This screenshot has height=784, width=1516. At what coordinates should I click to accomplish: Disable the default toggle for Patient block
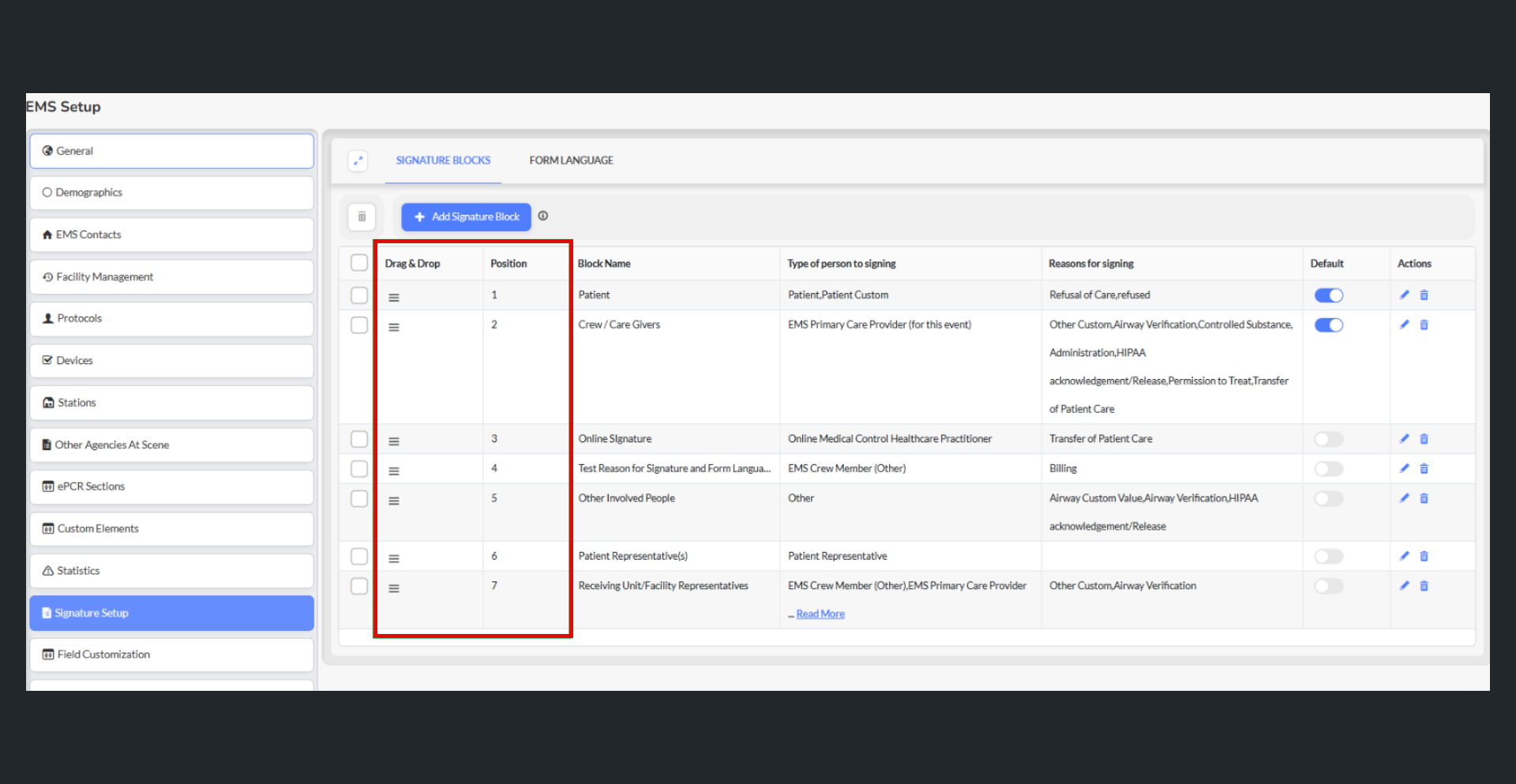[1328, 295]
